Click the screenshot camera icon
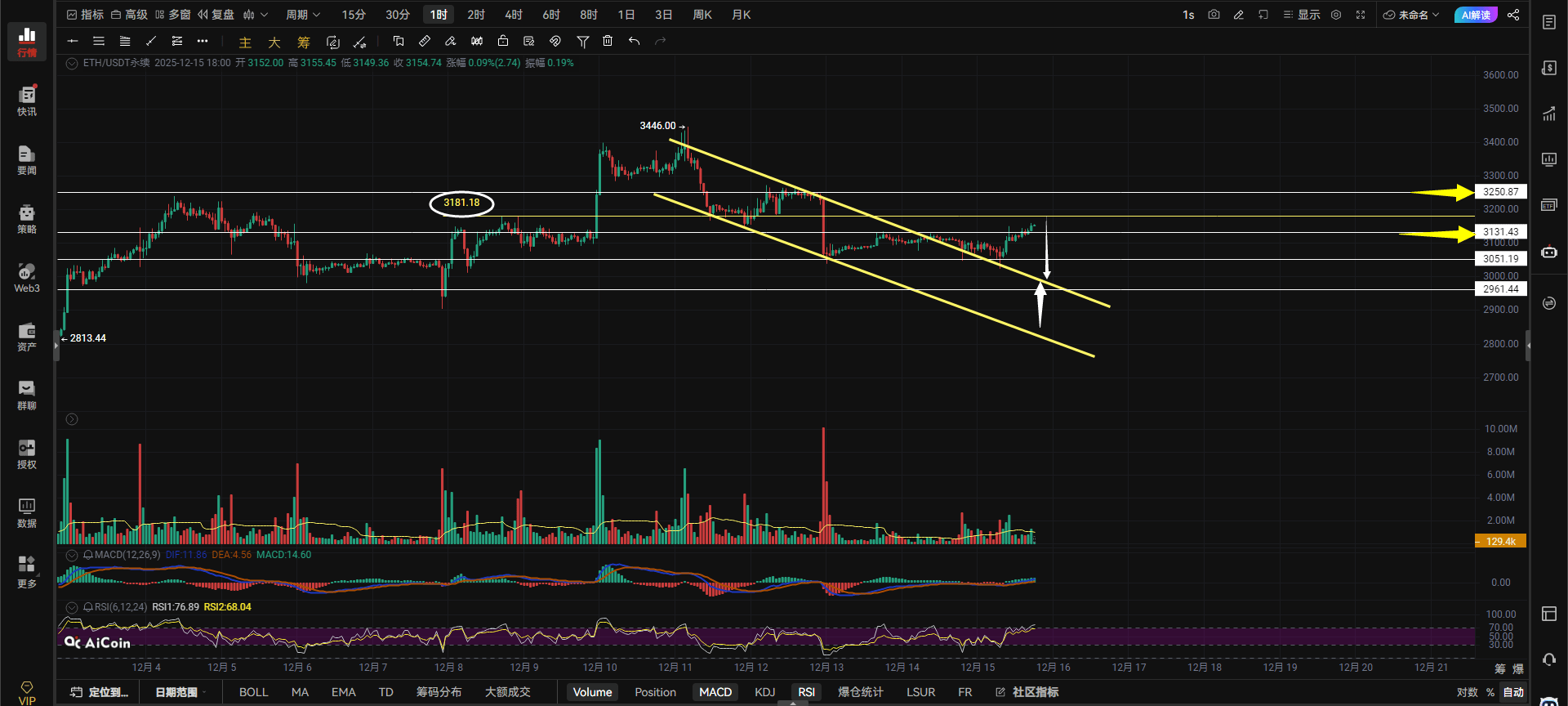 point(1214,15)
